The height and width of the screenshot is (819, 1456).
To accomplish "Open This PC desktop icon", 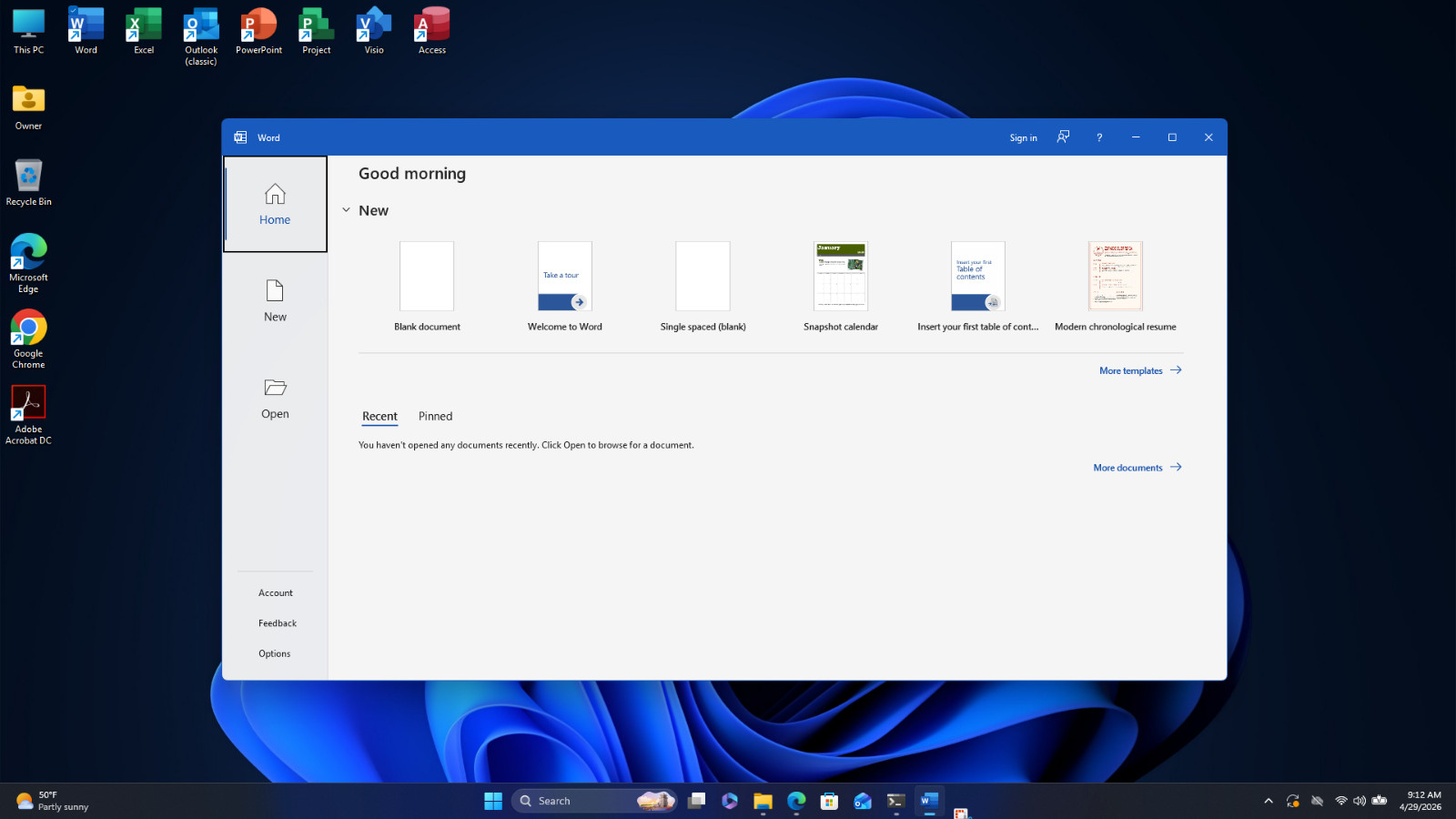I will [x=28, y=32].
